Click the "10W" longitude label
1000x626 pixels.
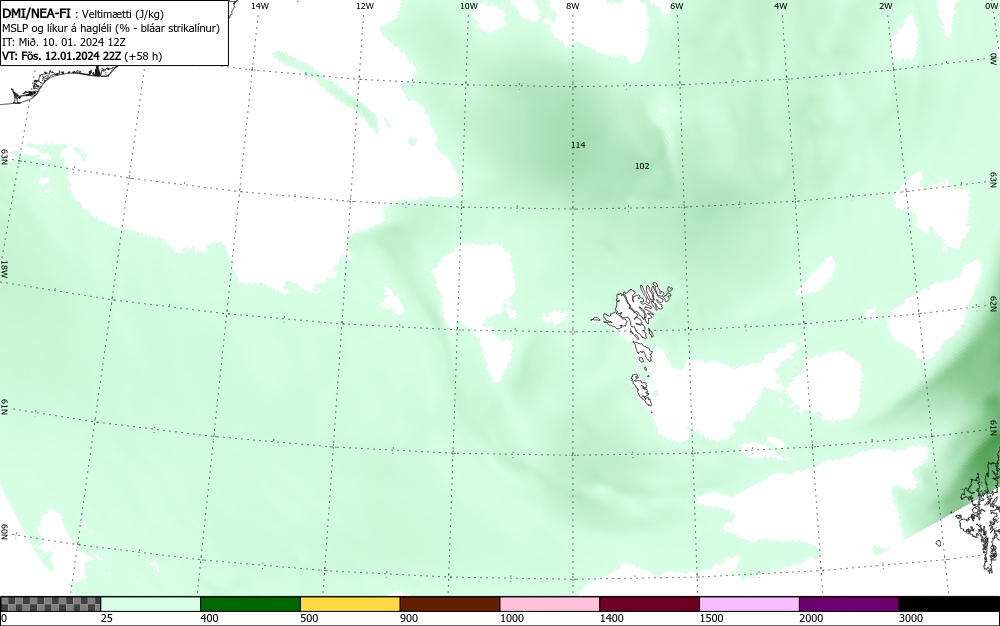469,6
